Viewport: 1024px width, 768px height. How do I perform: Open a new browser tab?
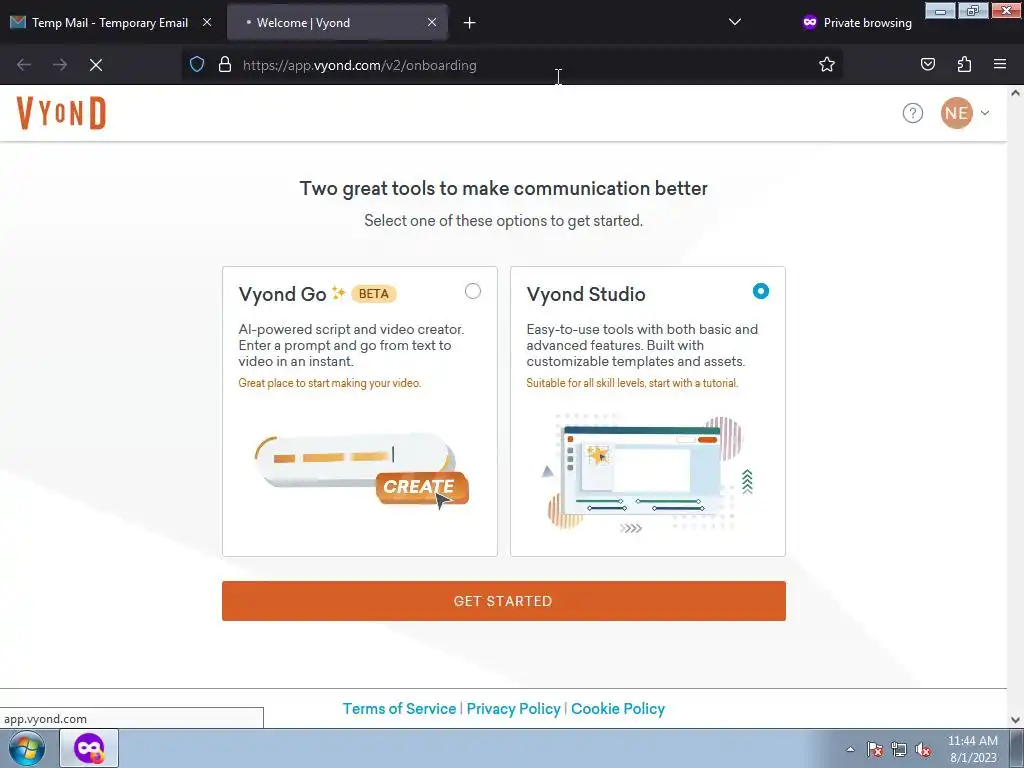(469, 23)
